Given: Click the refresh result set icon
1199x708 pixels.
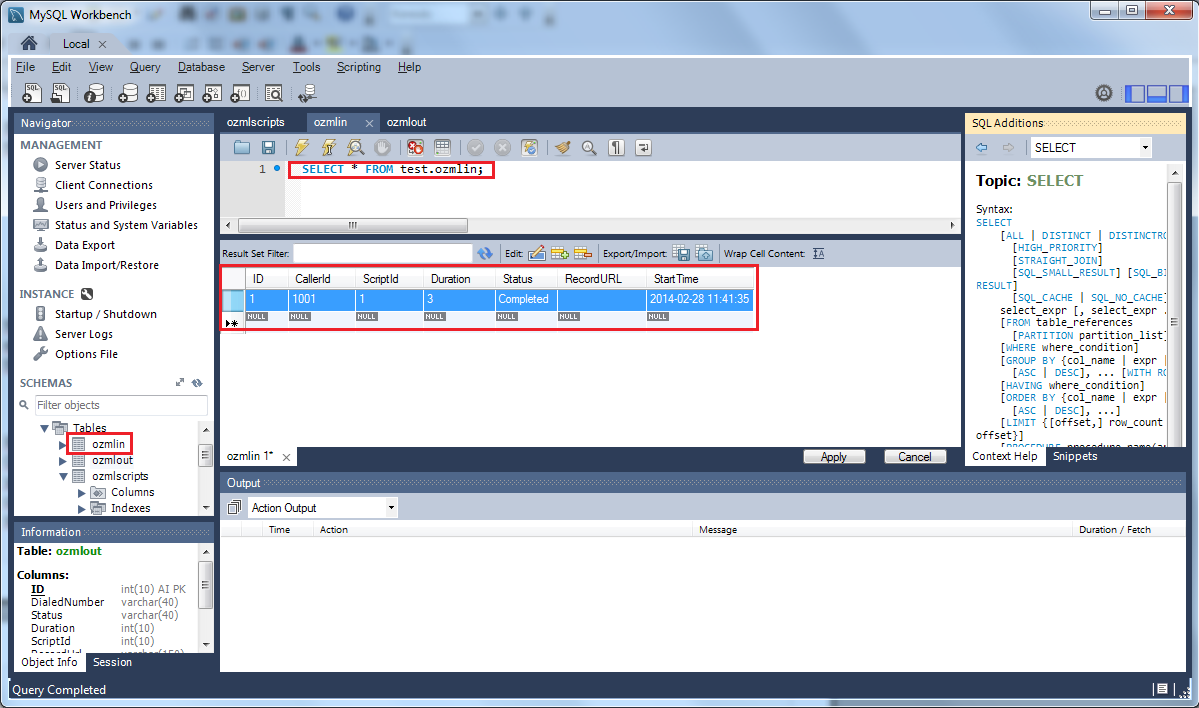Looking at the screenshot, I should tap(485, 254).
